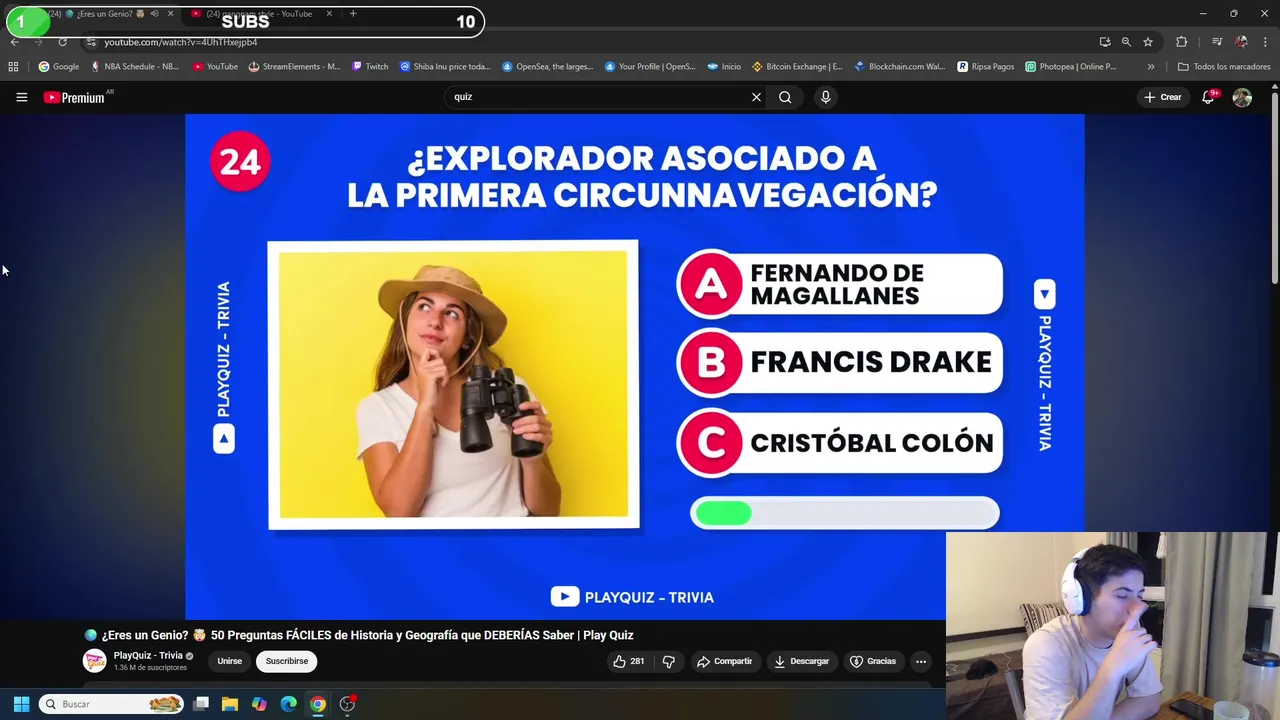The image size is (1280, 720).
Task: Open Windows Start menu
Action: (x=21, y=704)
